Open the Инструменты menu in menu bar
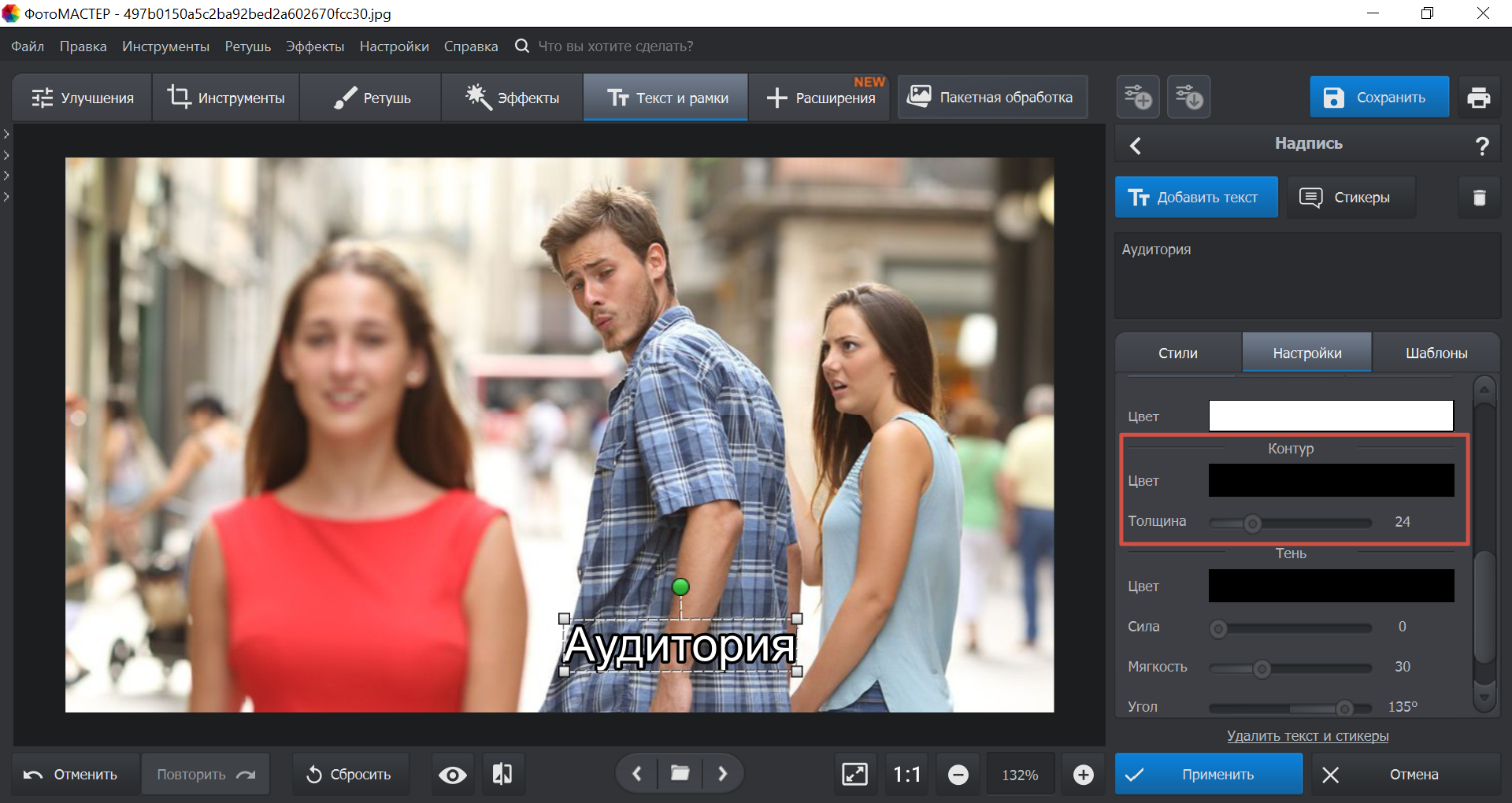 (165, 46)
